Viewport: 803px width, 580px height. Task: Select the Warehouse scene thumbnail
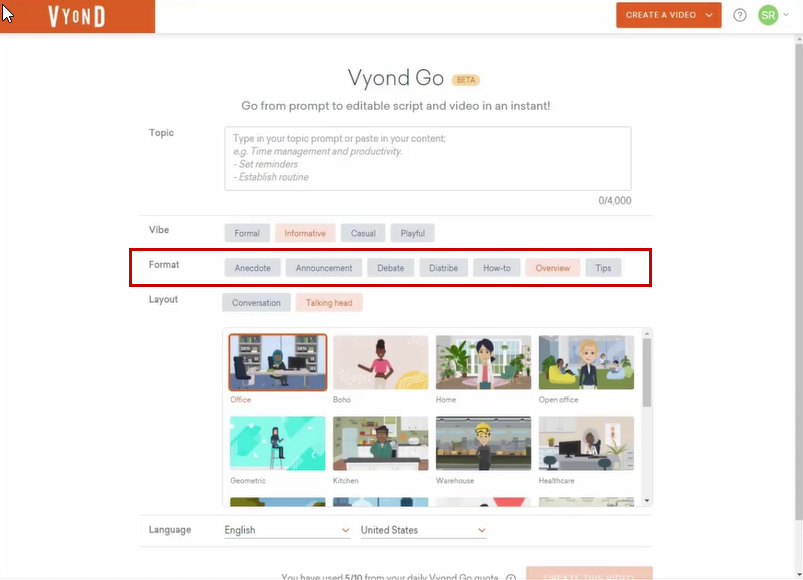pyautogui.click(x=483, y=443)
